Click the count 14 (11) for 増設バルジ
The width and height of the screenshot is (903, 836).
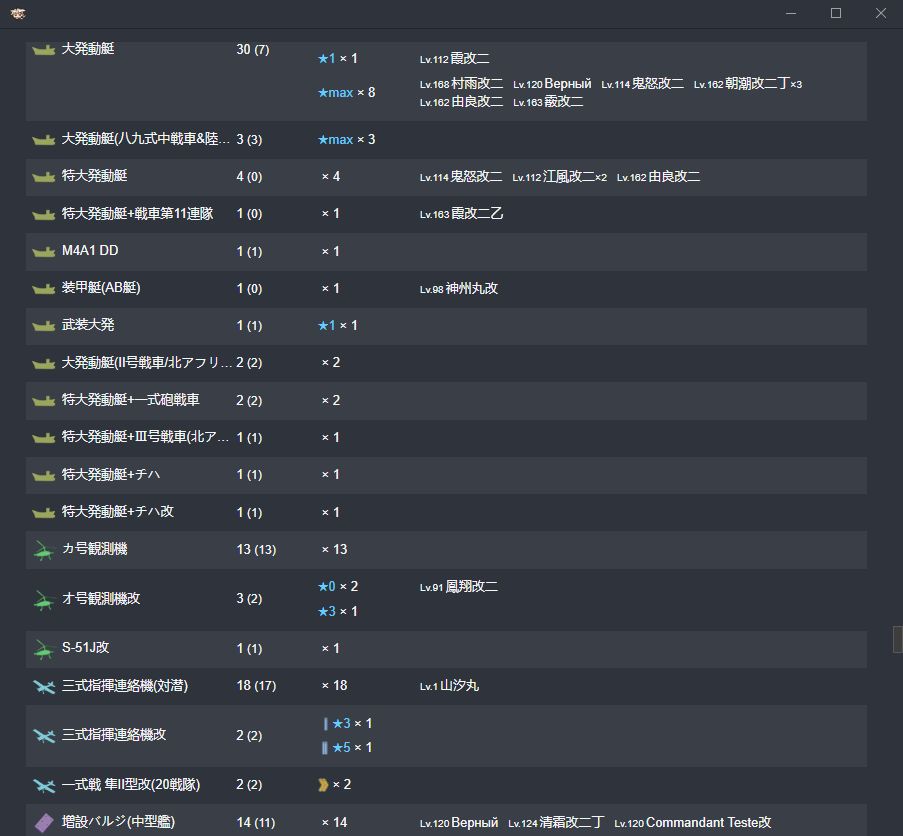coord(255,823)
